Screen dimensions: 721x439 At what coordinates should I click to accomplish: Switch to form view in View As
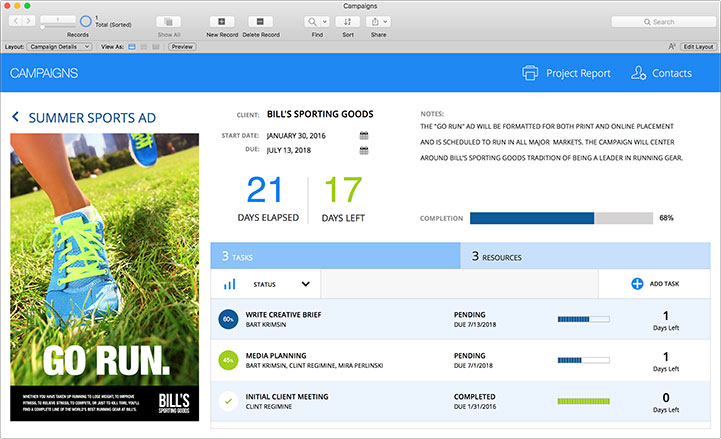pyautogui.click(x=132, y=47)
